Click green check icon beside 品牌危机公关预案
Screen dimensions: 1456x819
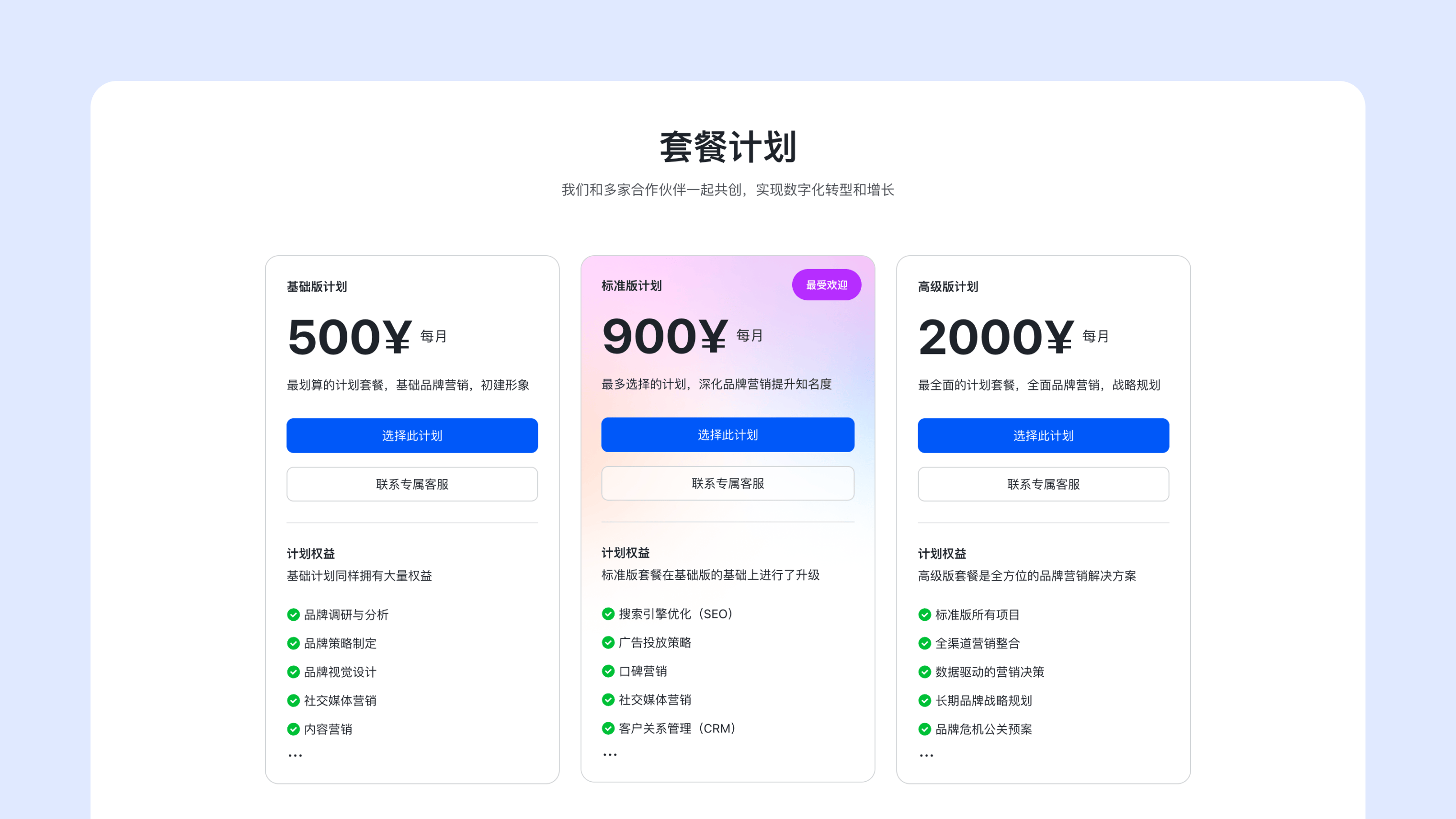(925, 729)
